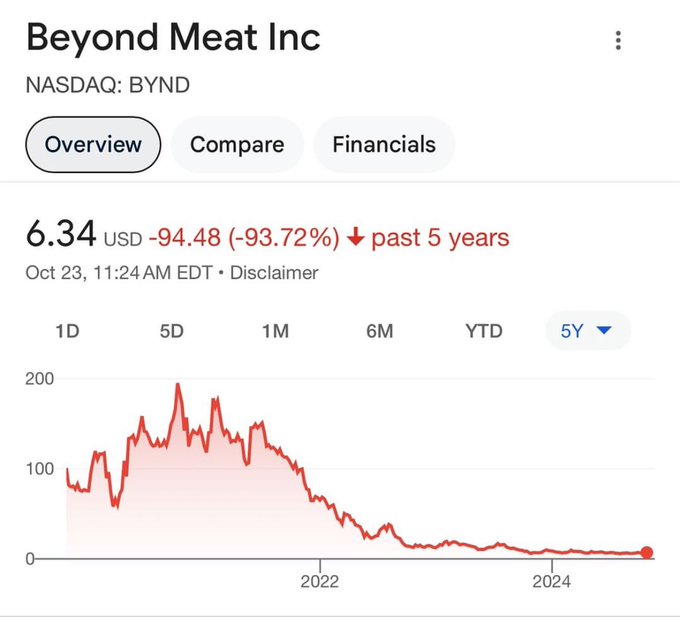Click the 200 label on the y-axis
This screenshot has height=617, width=680.
pyautogui.click(x=40, y=379)
